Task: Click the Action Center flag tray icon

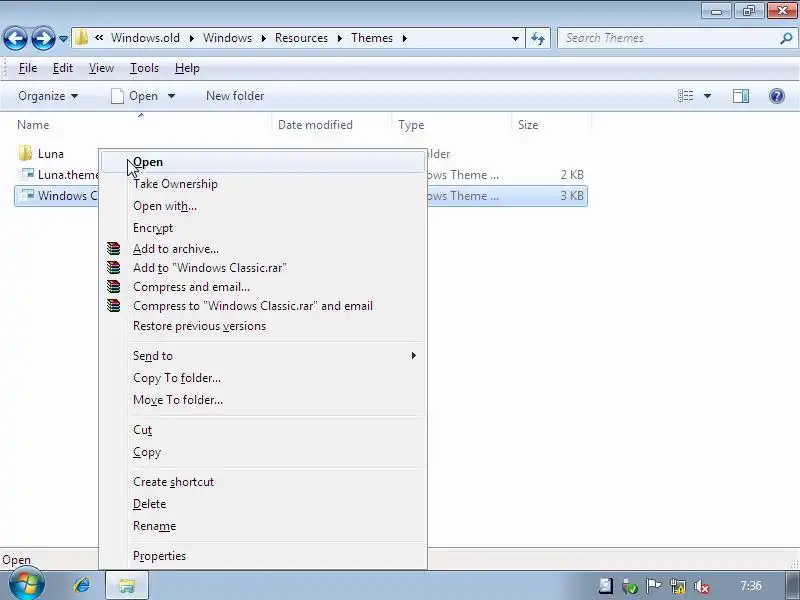Action: [654, 586]
